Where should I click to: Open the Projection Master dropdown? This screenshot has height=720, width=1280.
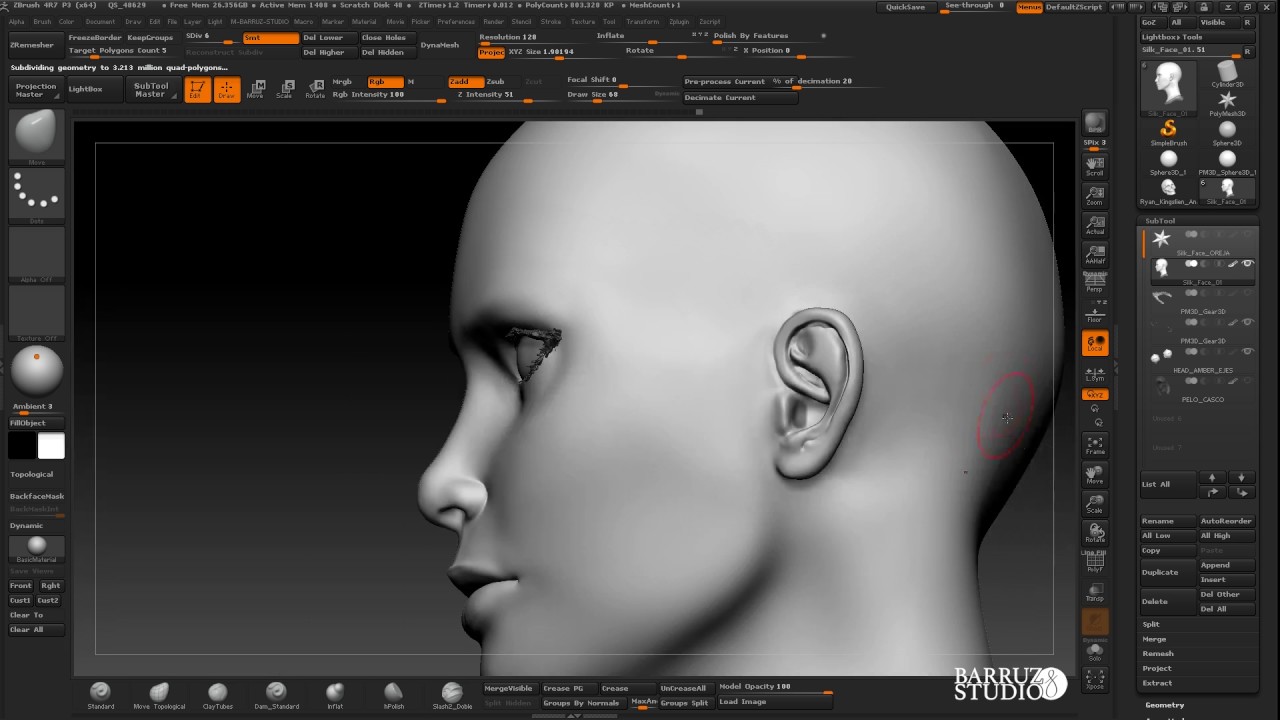coord(36,89)
